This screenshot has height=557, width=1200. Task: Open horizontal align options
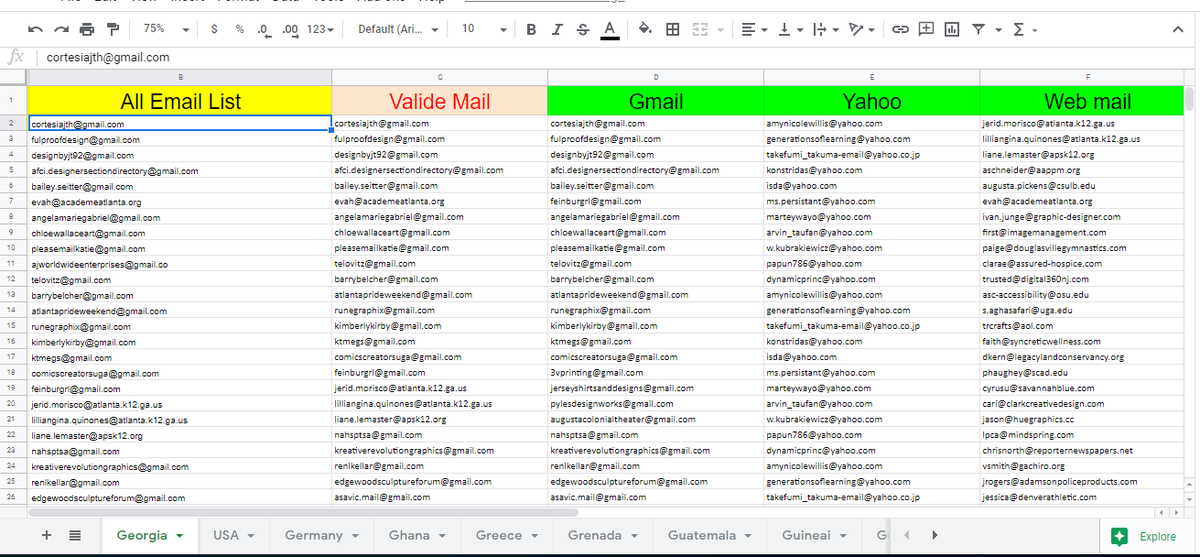pos(753,29)
